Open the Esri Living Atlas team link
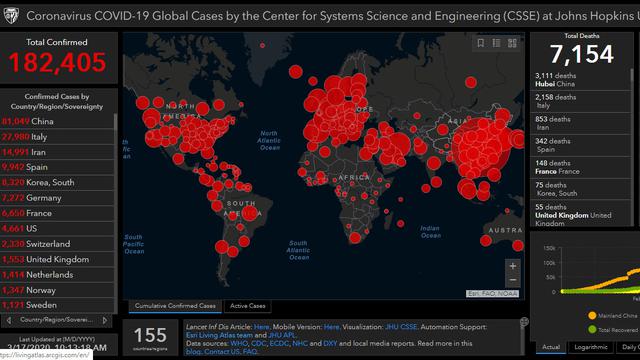The width and height of the screenshot is (640, 360). [220, 335]
